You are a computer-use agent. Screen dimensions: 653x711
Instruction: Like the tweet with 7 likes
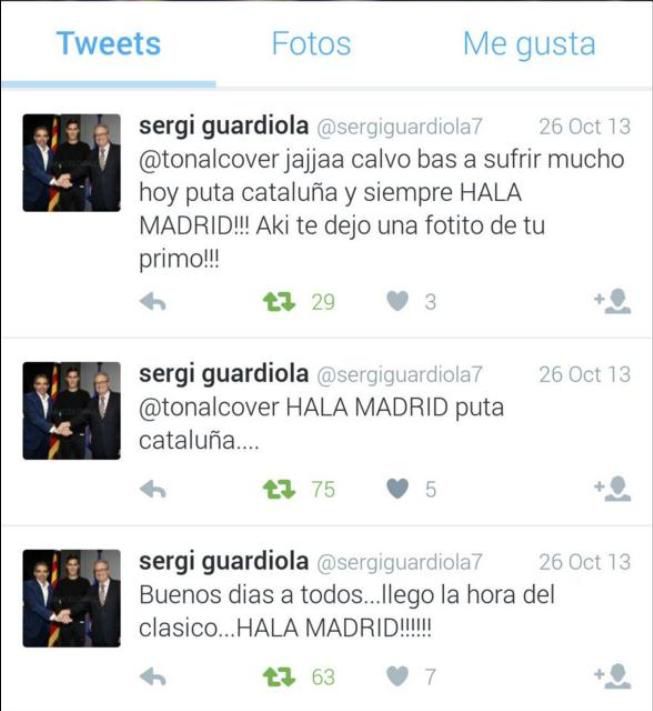click(397, 677)
